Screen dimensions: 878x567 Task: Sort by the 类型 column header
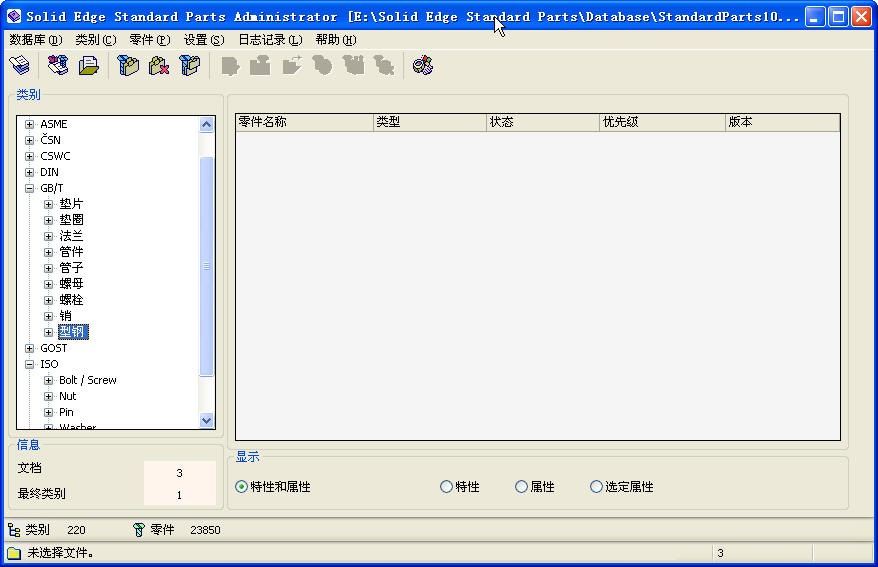430,122
